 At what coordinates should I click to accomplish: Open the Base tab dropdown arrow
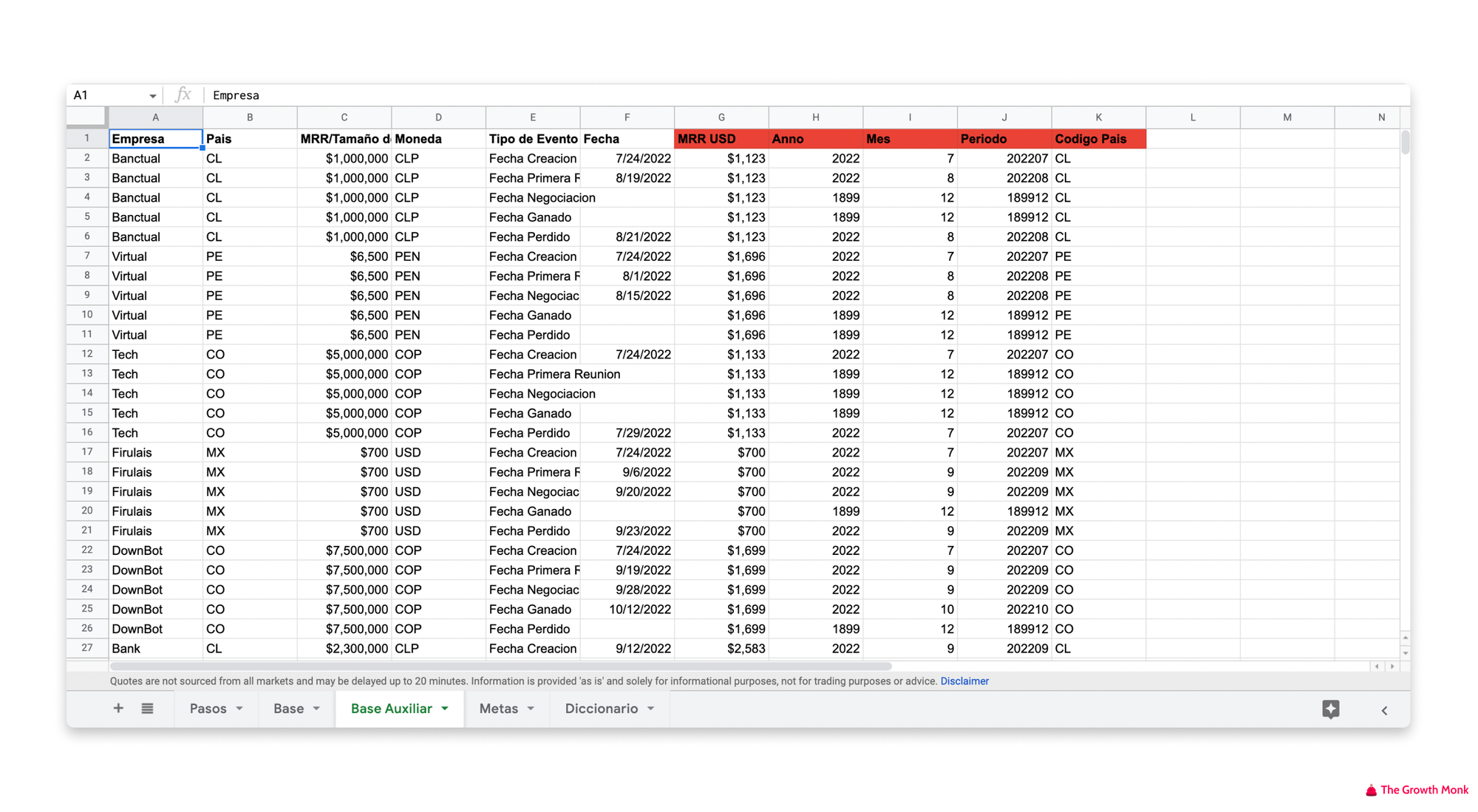[x=316, y=709]
